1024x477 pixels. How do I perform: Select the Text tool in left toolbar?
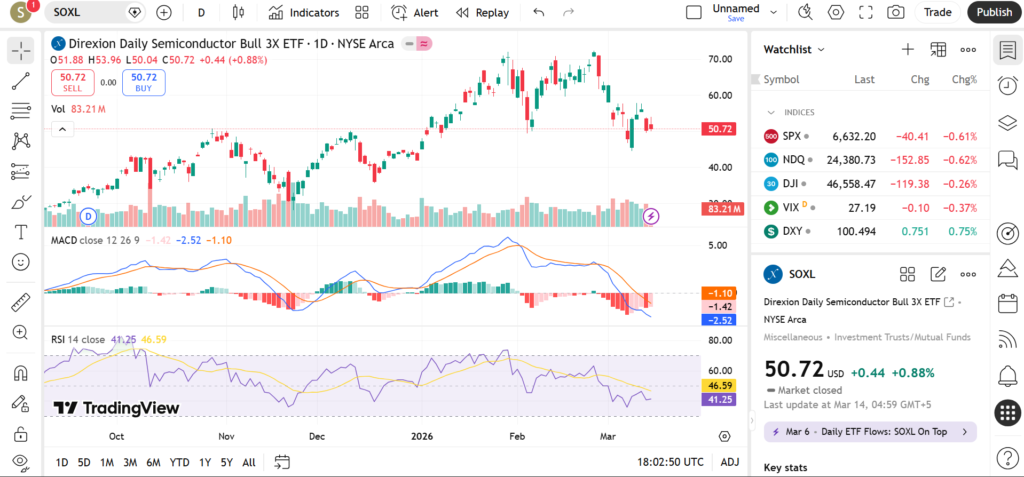(21, 232)
